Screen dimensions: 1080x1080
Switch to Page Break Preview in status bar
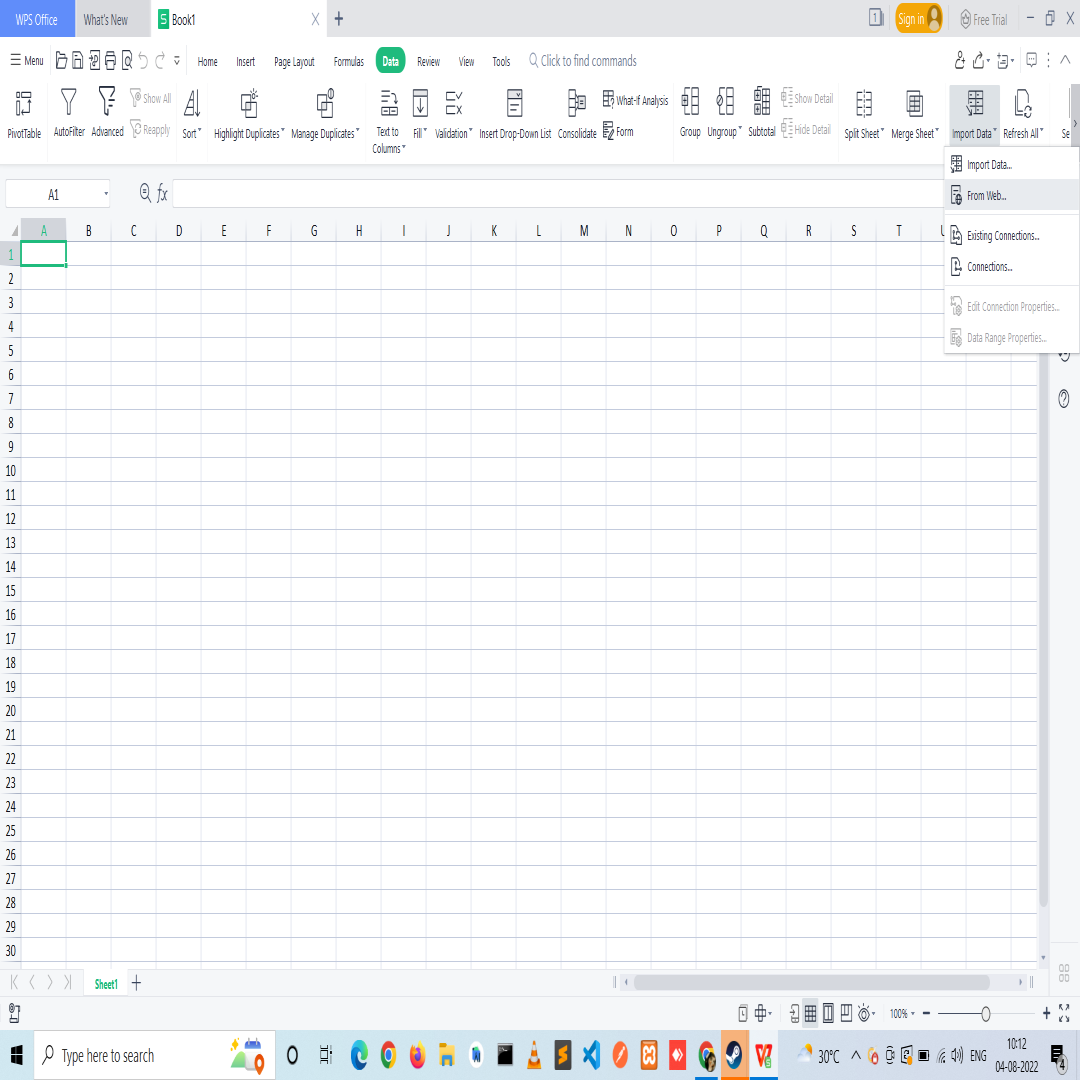click(x=846, y=1013)
